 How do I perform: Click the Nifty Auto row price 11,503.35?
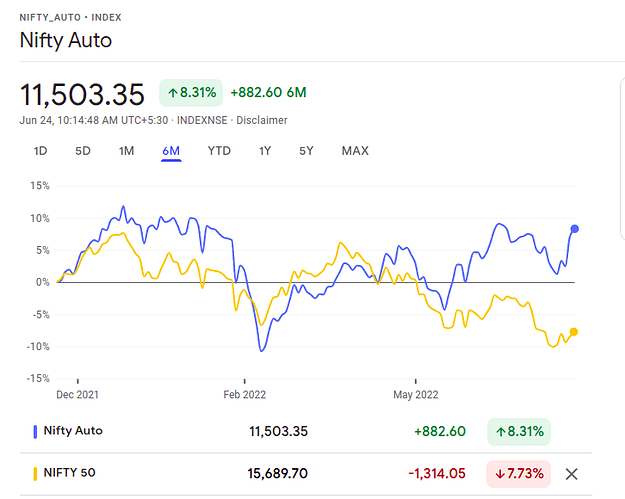pyautogui.click(x=279, y=431)
